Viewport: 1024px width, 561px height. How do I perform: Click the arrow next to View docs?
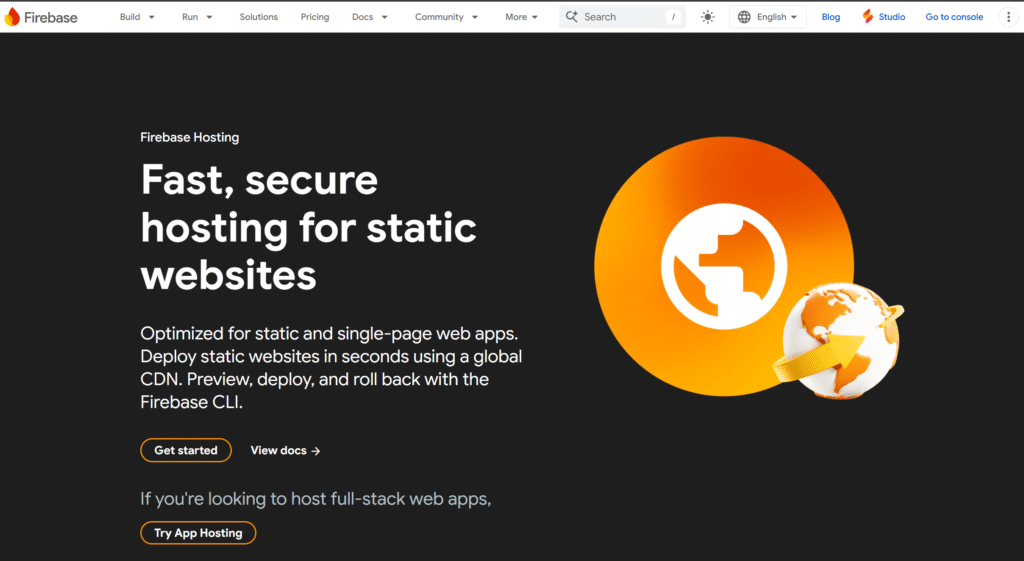(316, 451)
